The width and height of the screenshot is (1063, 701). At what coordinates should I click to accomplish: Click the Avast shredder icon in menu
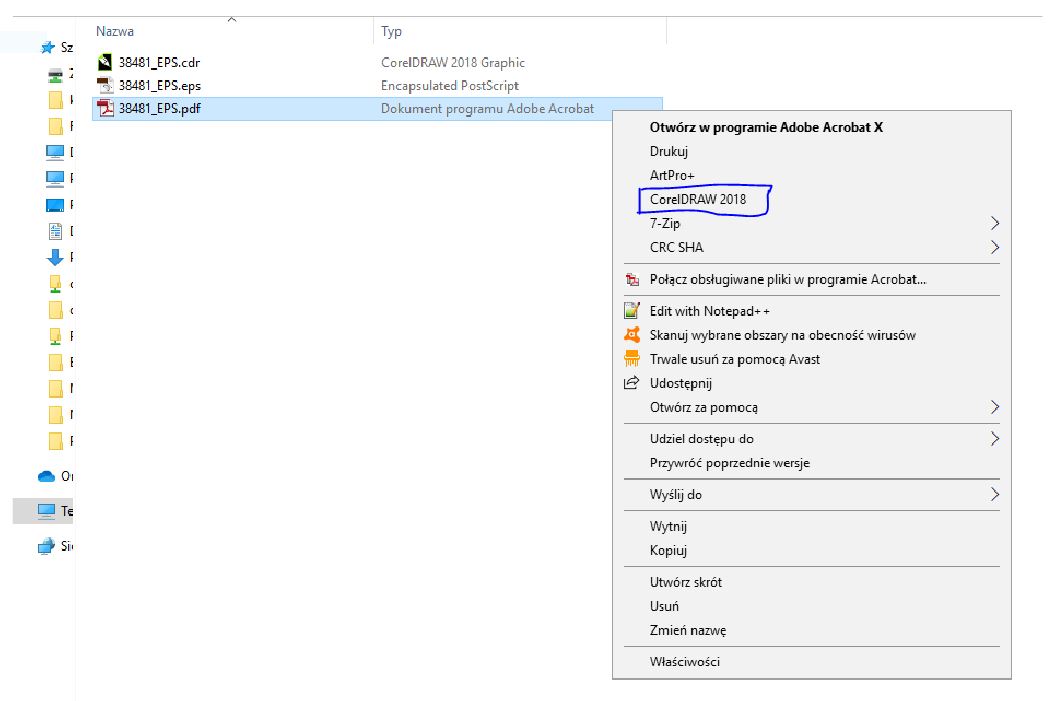[632, 359]
